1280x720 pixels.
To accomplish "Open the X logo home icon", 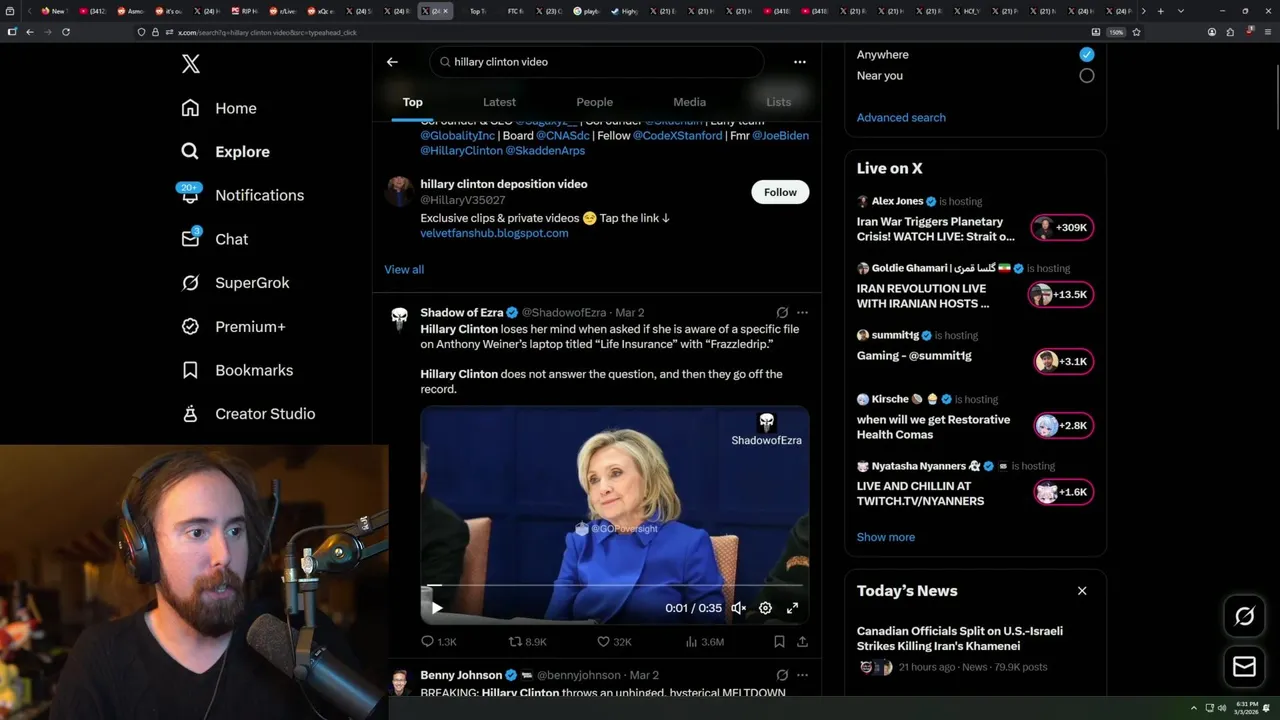I will (x=191, y=64).
